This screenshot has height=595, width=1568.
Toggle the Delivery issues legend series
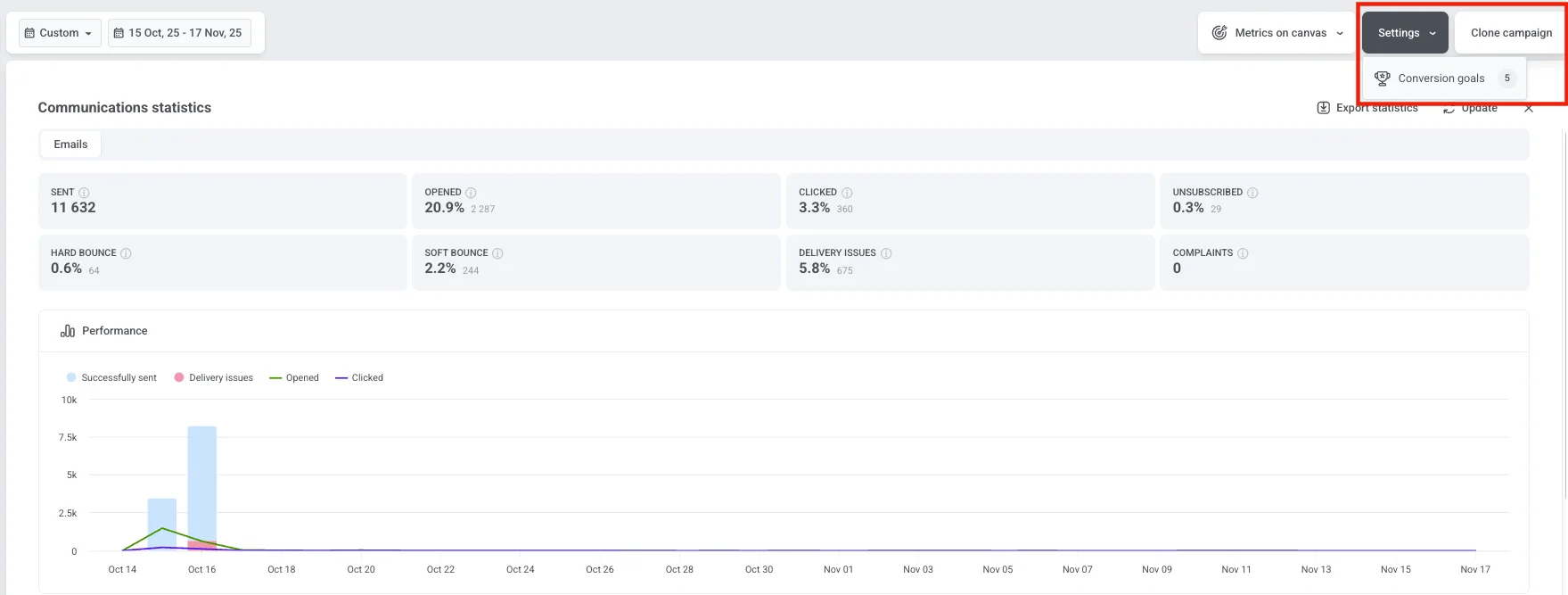pos(214,378)
